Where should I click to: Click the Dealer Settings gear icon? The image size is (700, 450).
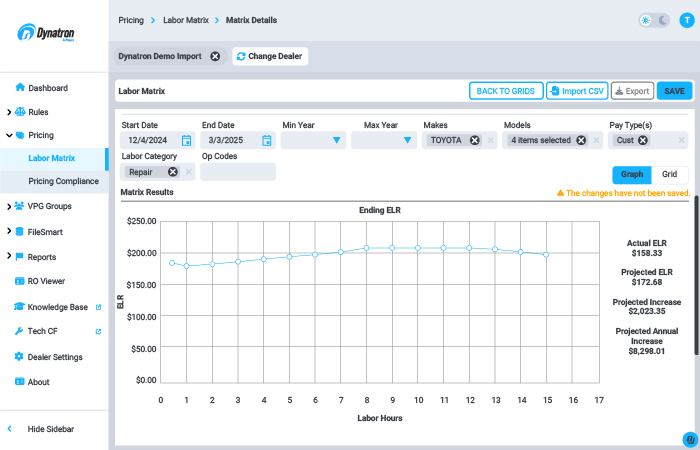(19, 356)
